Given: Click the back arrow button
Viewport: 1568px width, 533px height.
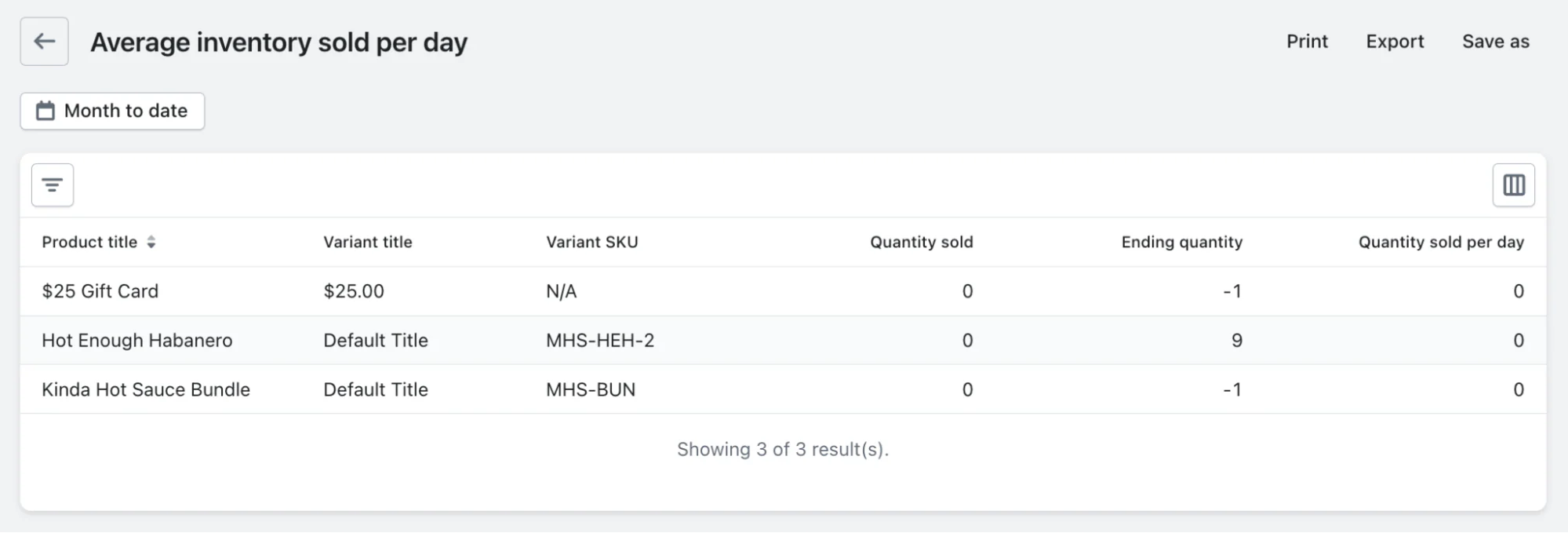Looking at the screenshot, I should (44, 42).
